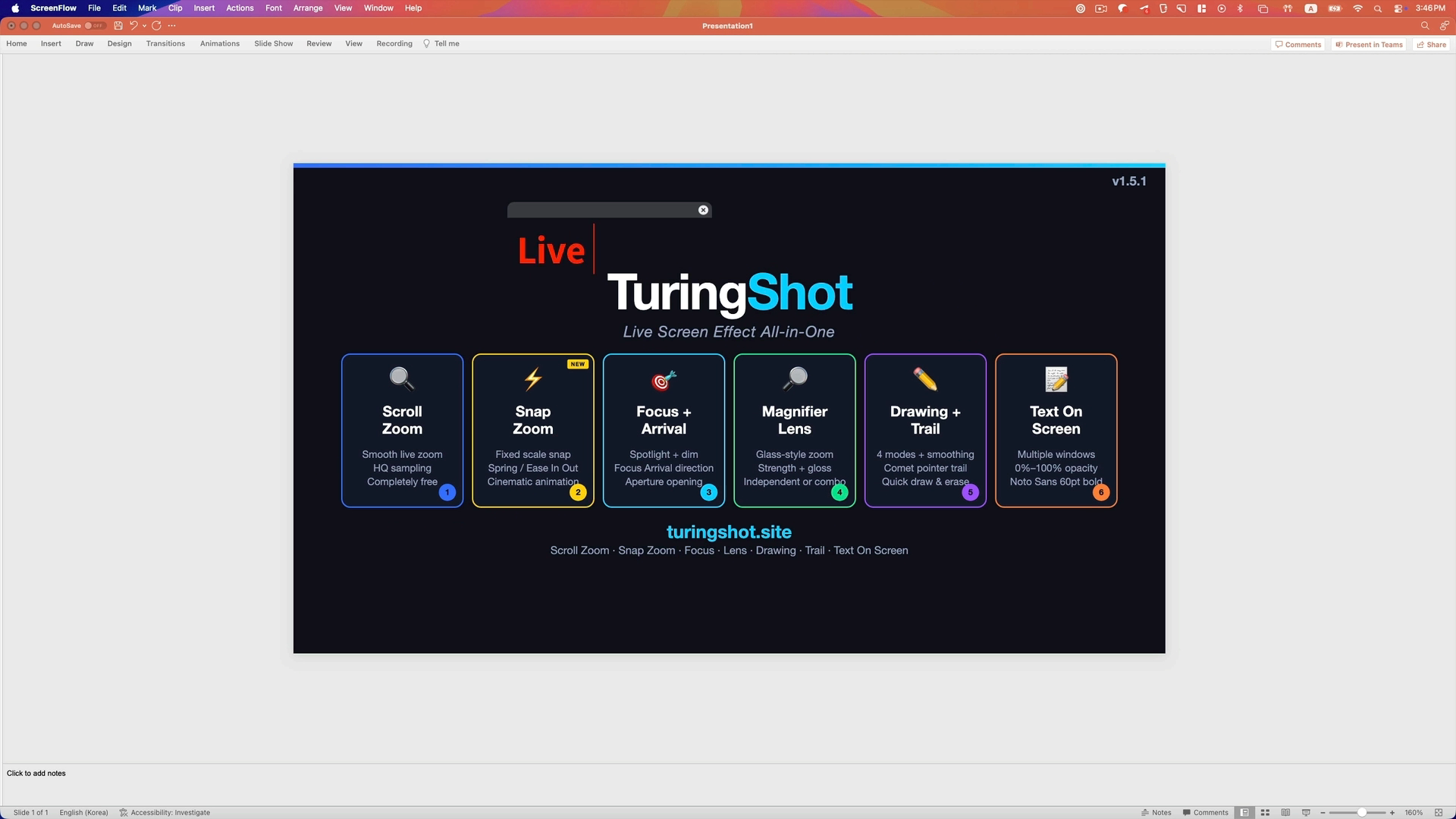Screen dimensions: 1456x819
Task: Click the ScreenFlow camera recording menu bar icon
Action: [1101, 8]
